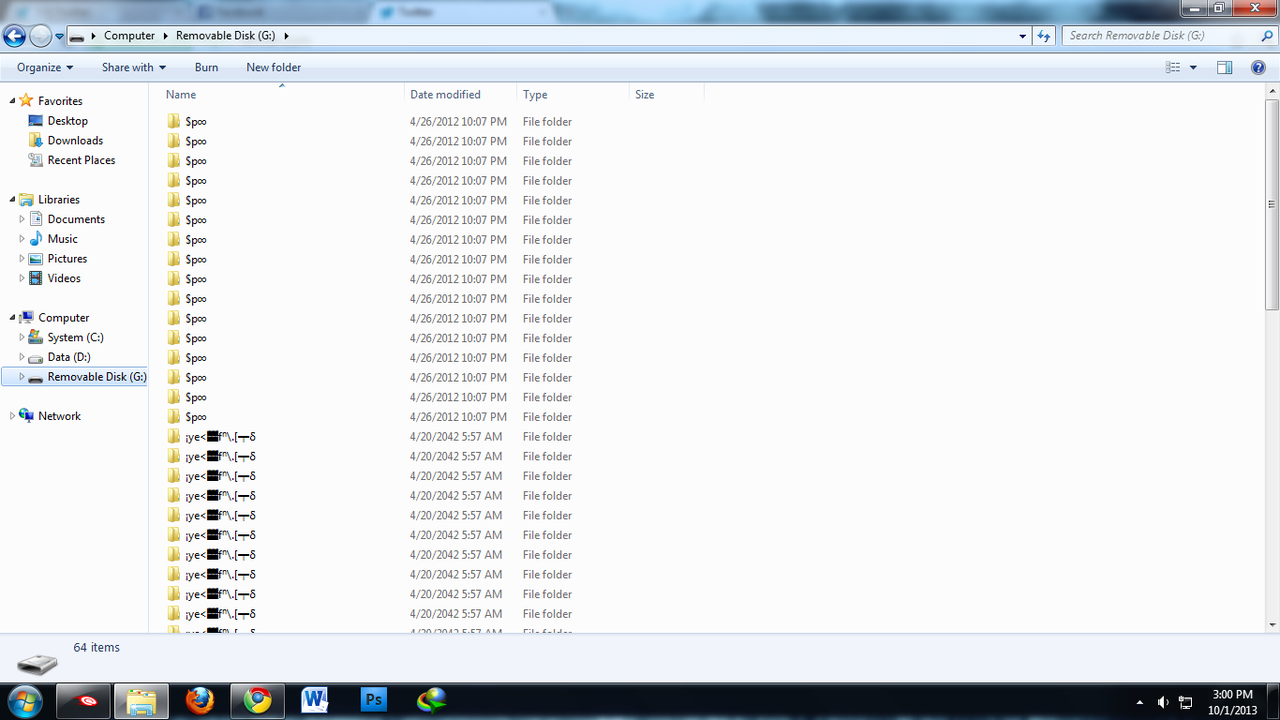
Task: Collapse the Favorites group
Action: click(13, 101)
